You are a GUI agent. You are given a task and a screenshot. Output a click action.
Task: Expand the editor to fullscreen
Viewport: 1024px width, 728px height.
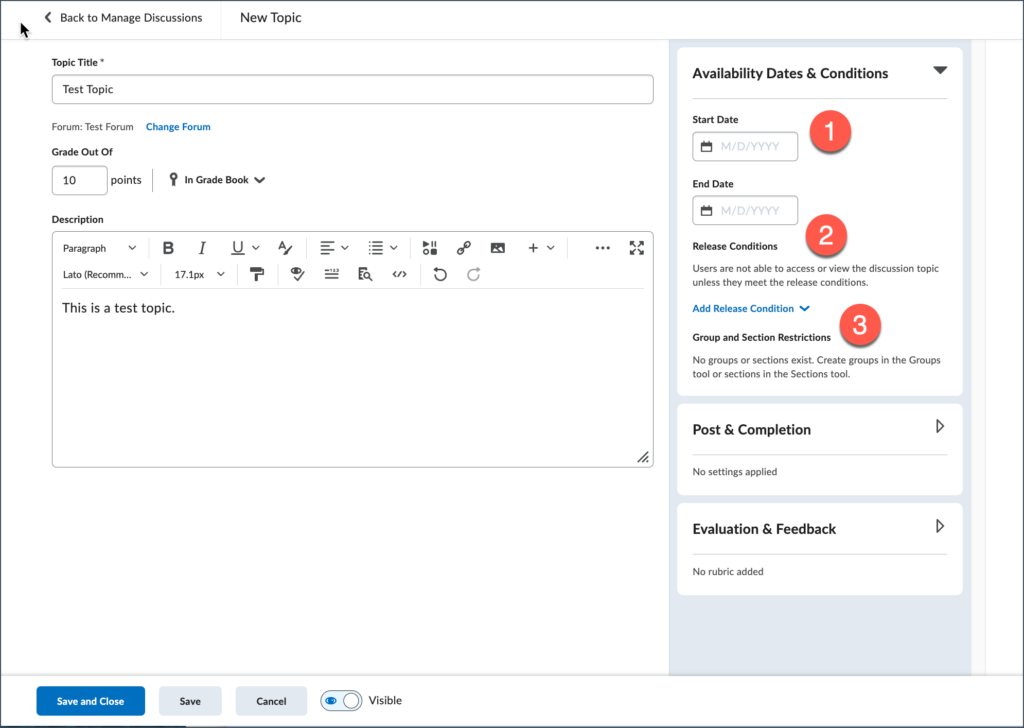(637, 247)
